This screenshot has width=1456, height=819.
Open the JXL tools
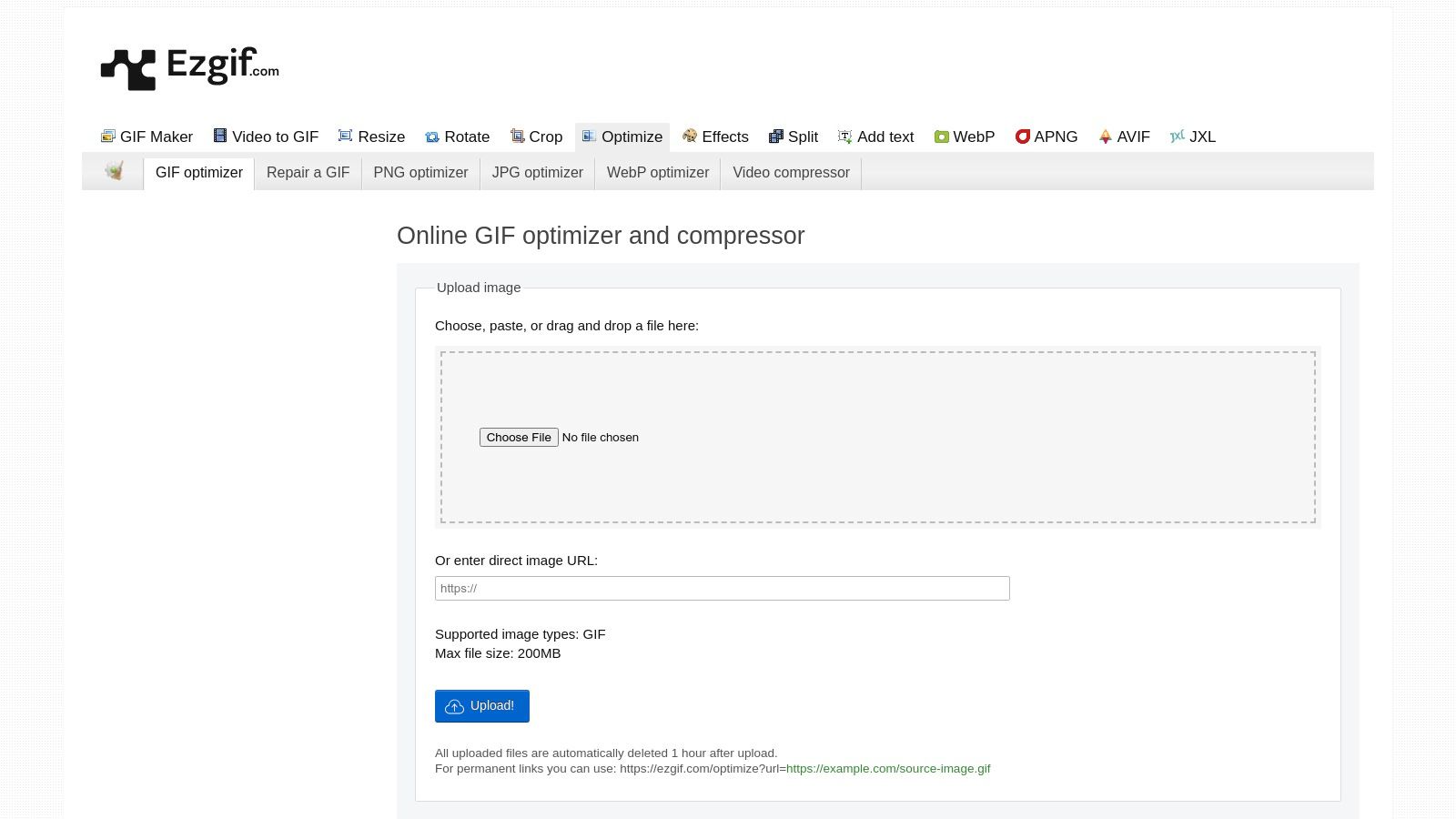[x=1193, y=136]
